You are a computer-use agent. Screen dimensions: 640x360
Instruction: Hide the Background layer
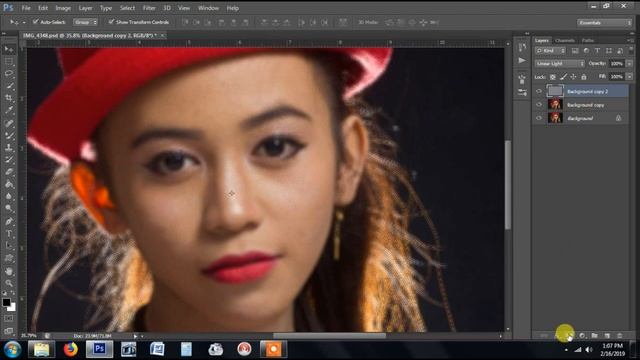coord(539,118)
